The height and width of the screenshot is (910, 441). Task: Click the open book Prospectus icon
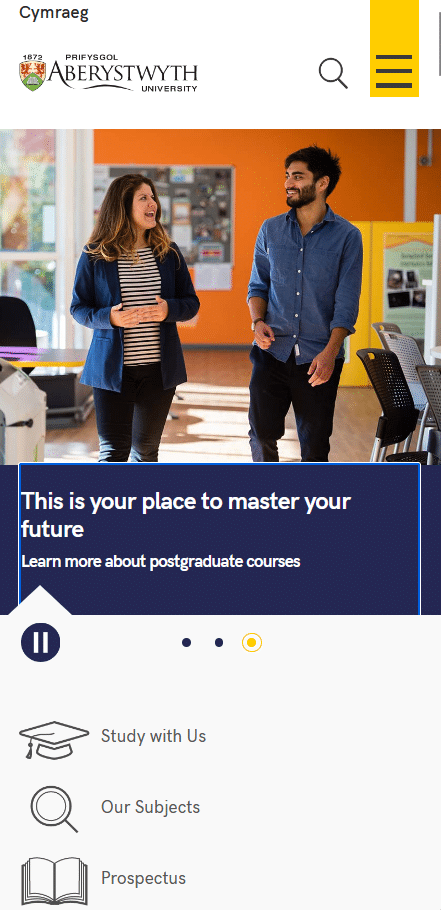coord(54,880)
